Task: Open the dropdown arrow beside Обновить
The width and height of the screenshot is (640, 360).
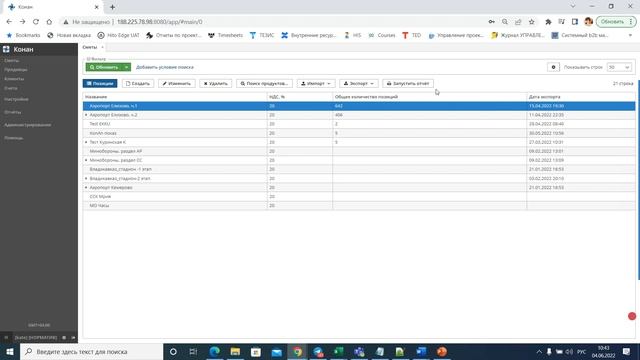Action: point(127,67)
